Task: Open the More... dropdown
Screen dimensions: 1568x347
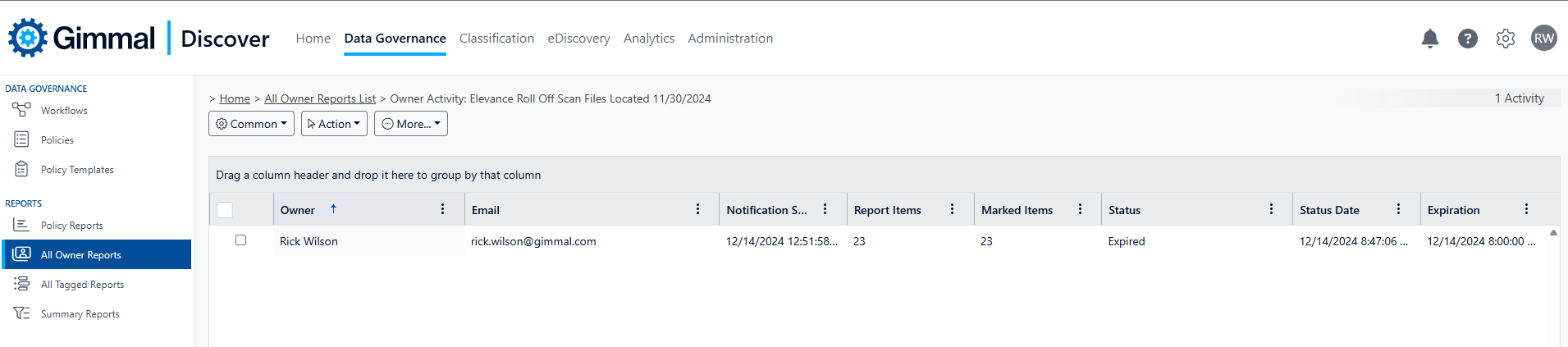Action: tap(411, 124)
